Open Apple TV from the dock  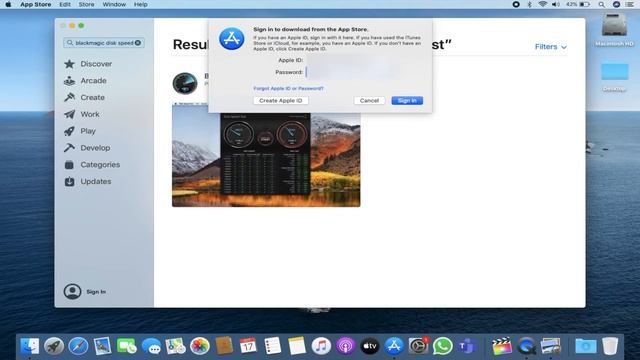point(370,346)
